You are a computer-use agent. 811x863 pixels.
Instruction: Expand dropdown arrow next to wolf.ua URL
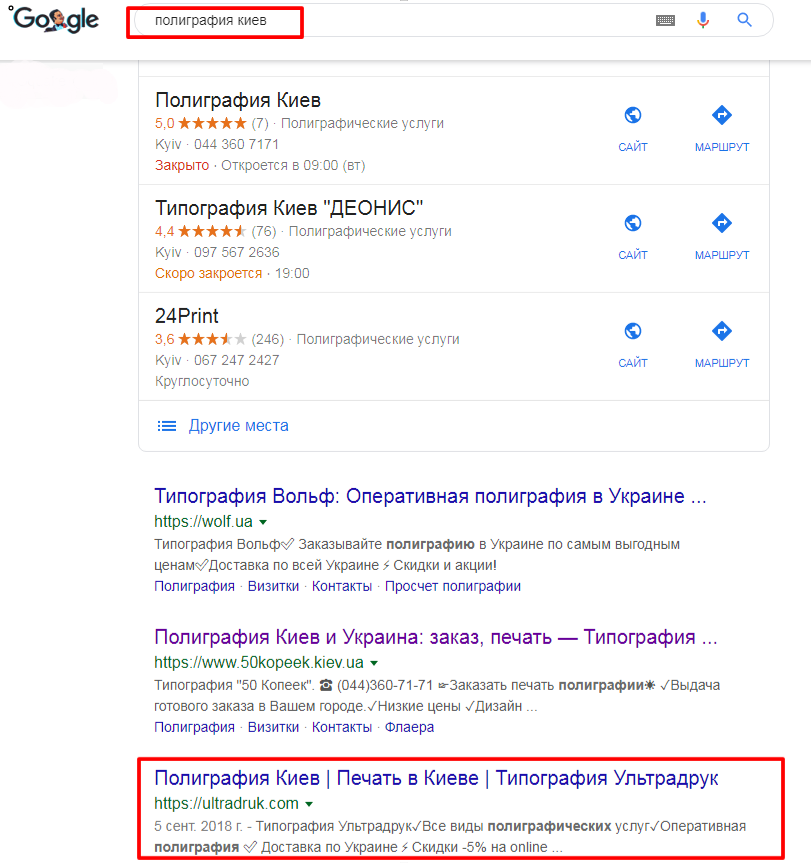pos(263,522)
